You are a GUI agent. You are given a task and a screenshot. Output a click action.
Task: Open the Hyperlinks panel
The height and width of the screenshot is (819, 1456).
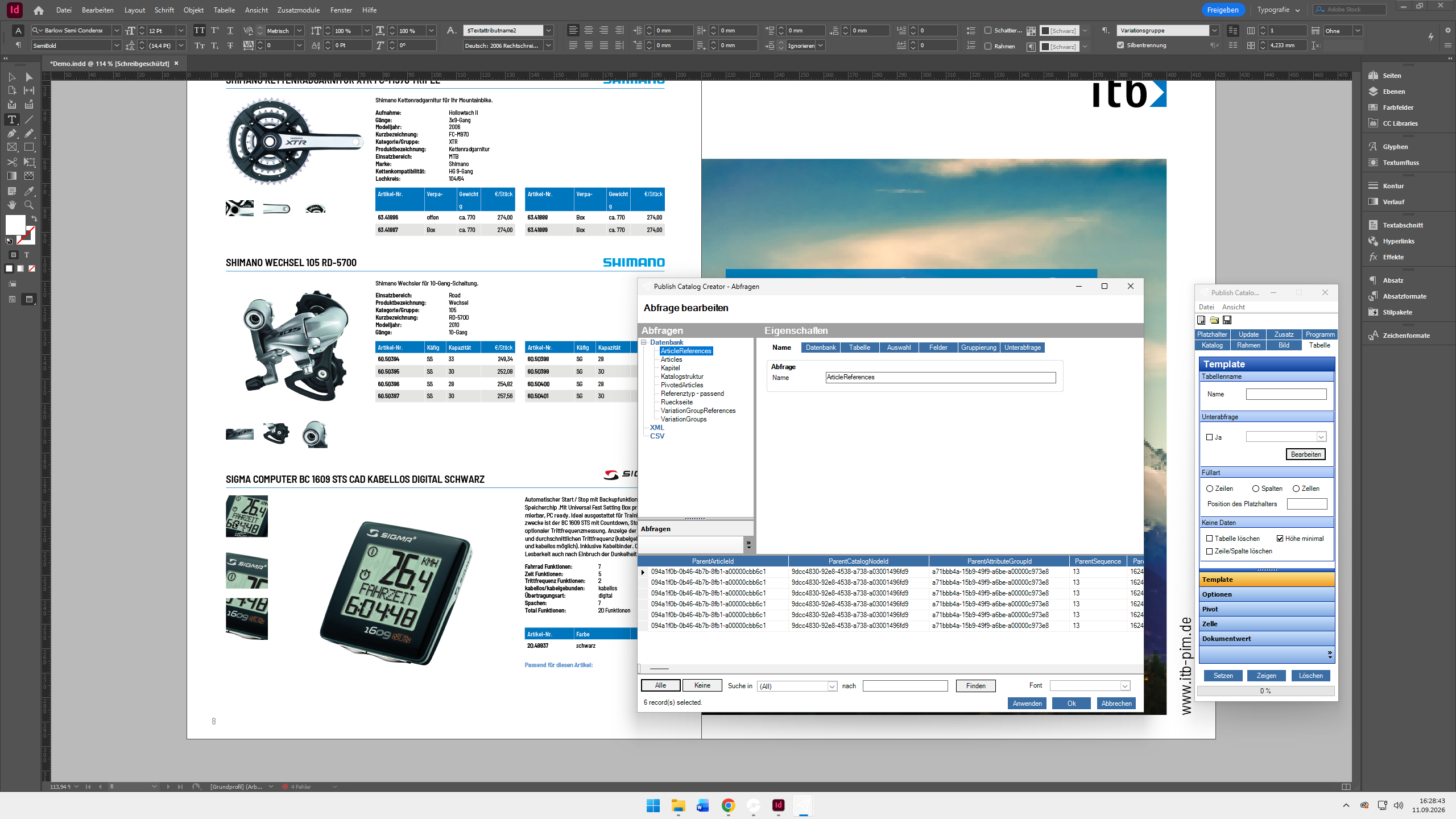click(1399, 241)
